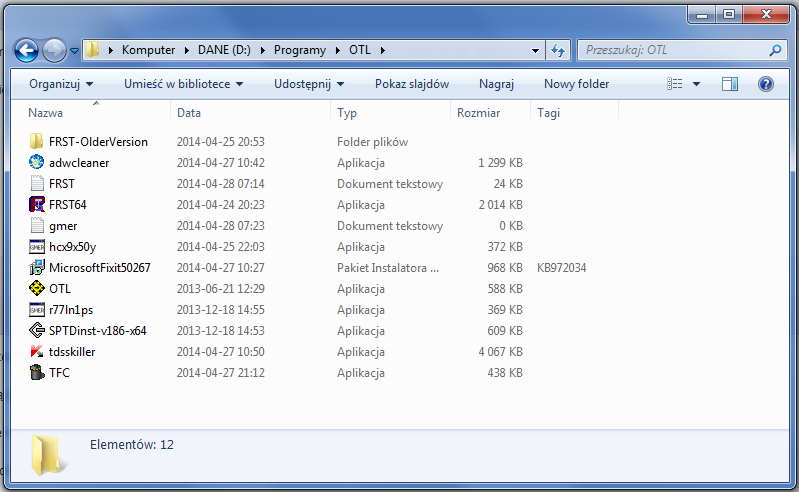The height and width of the screenshot is (492, 799).
Task: Click Pokaz slajdów toolbar button
Action: pyautogui.click(x=412, y=84)
